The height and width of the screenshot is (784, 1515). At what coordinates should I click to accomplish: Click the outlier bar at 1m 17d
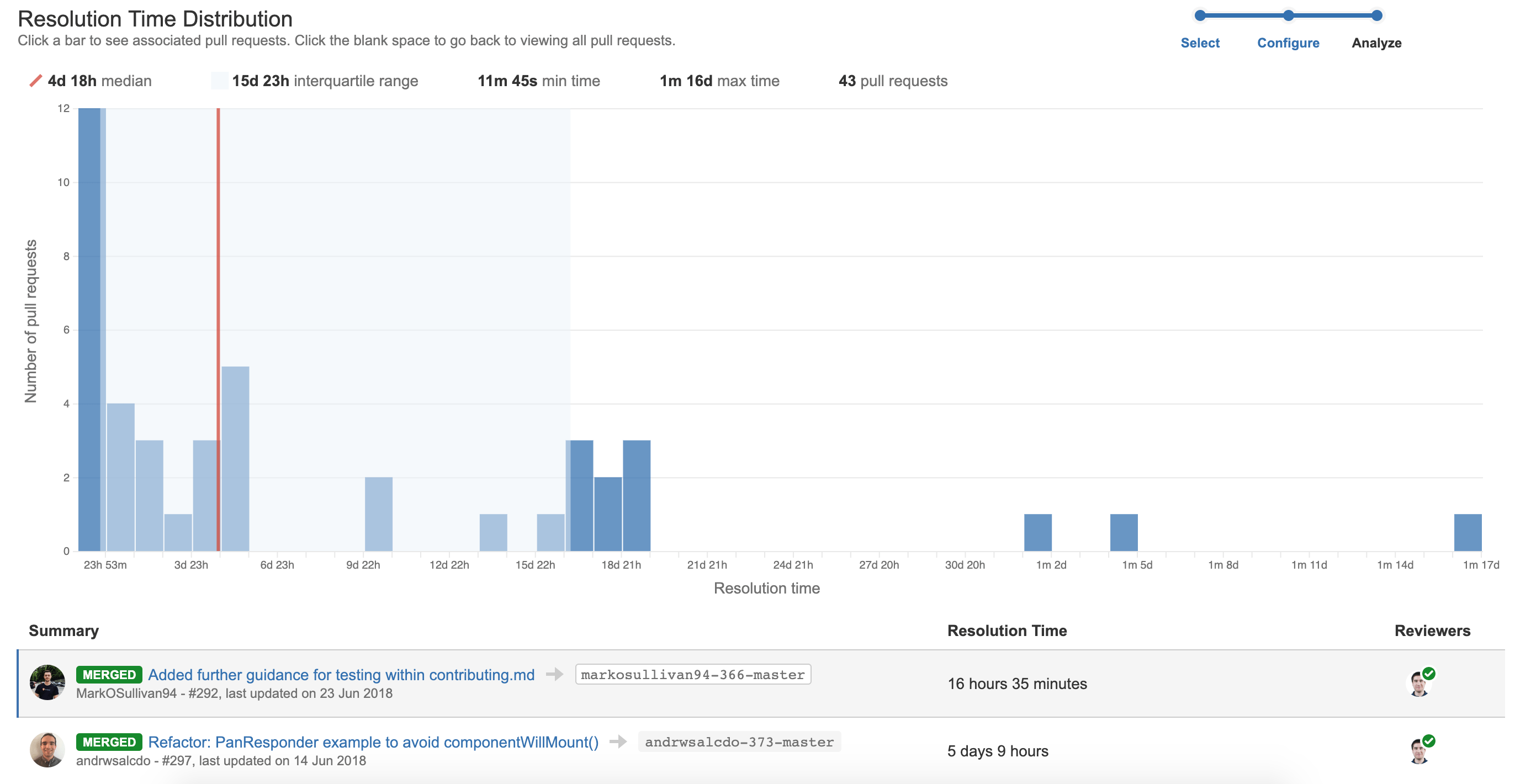1468,532
